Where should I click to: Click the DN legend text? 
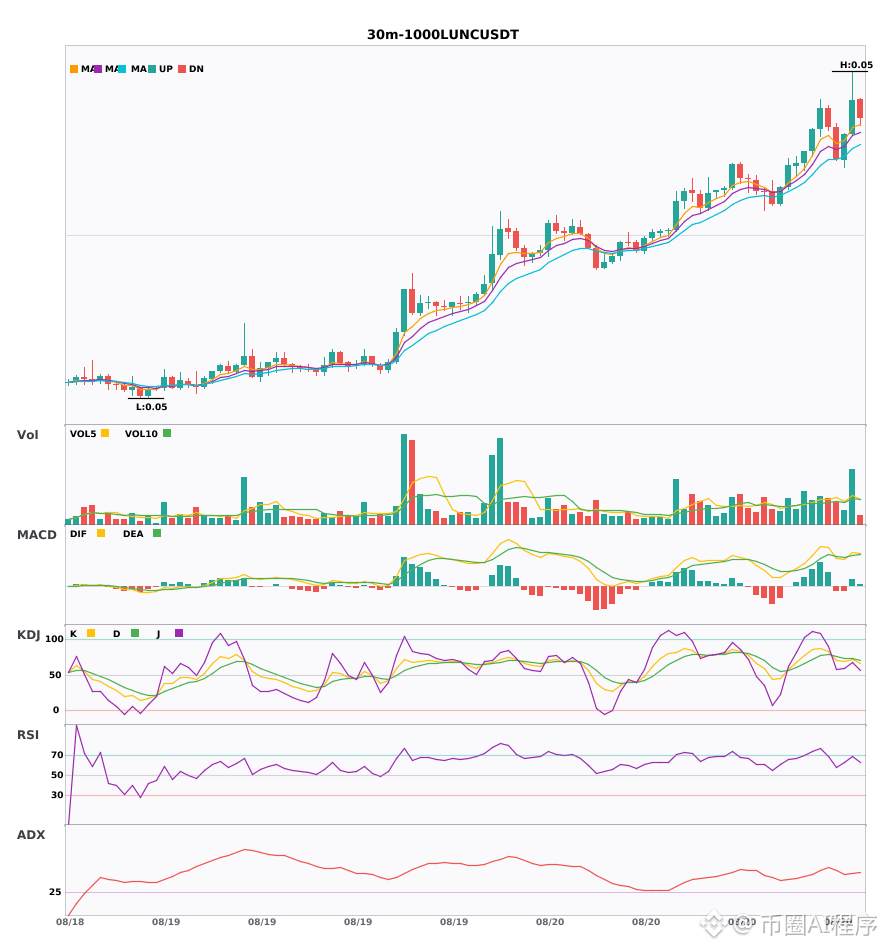pos(196,69)
